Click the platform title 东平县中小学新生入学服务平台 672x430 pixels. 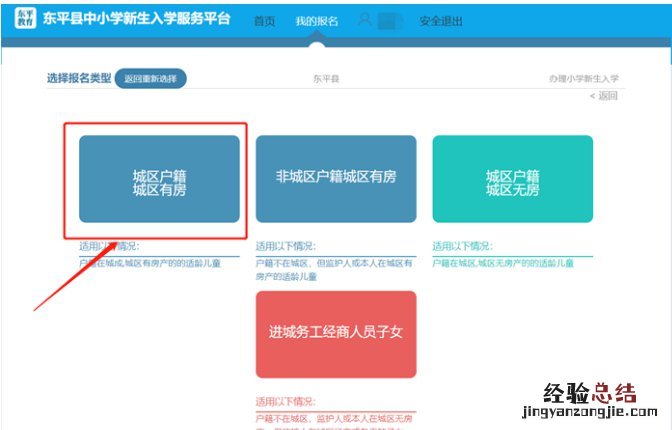(x=136, y=20)
